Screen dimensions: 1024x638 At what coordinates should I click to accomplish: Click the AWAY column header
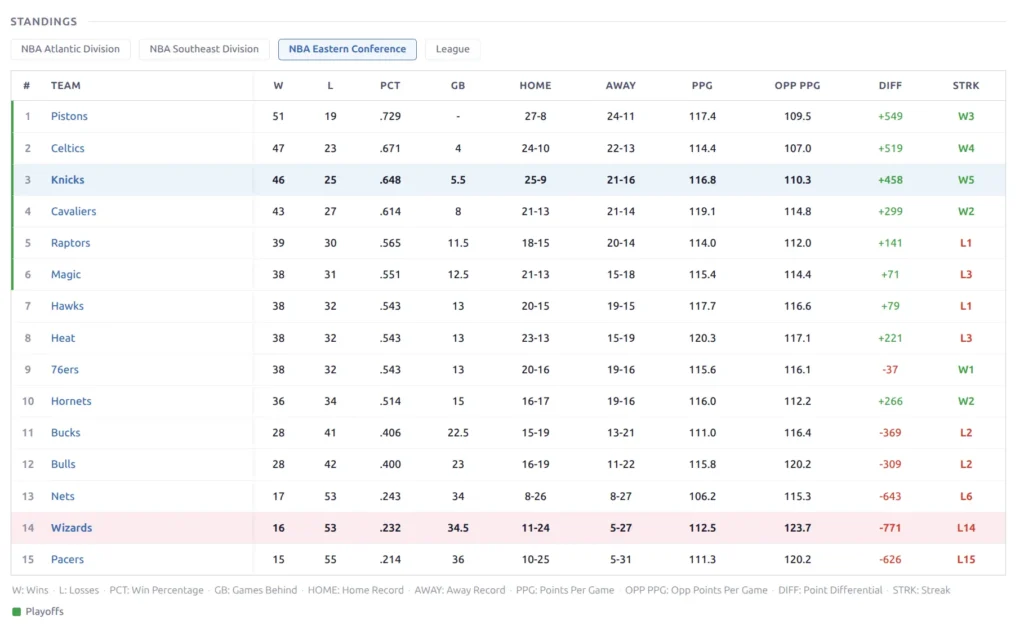(620, 86)
